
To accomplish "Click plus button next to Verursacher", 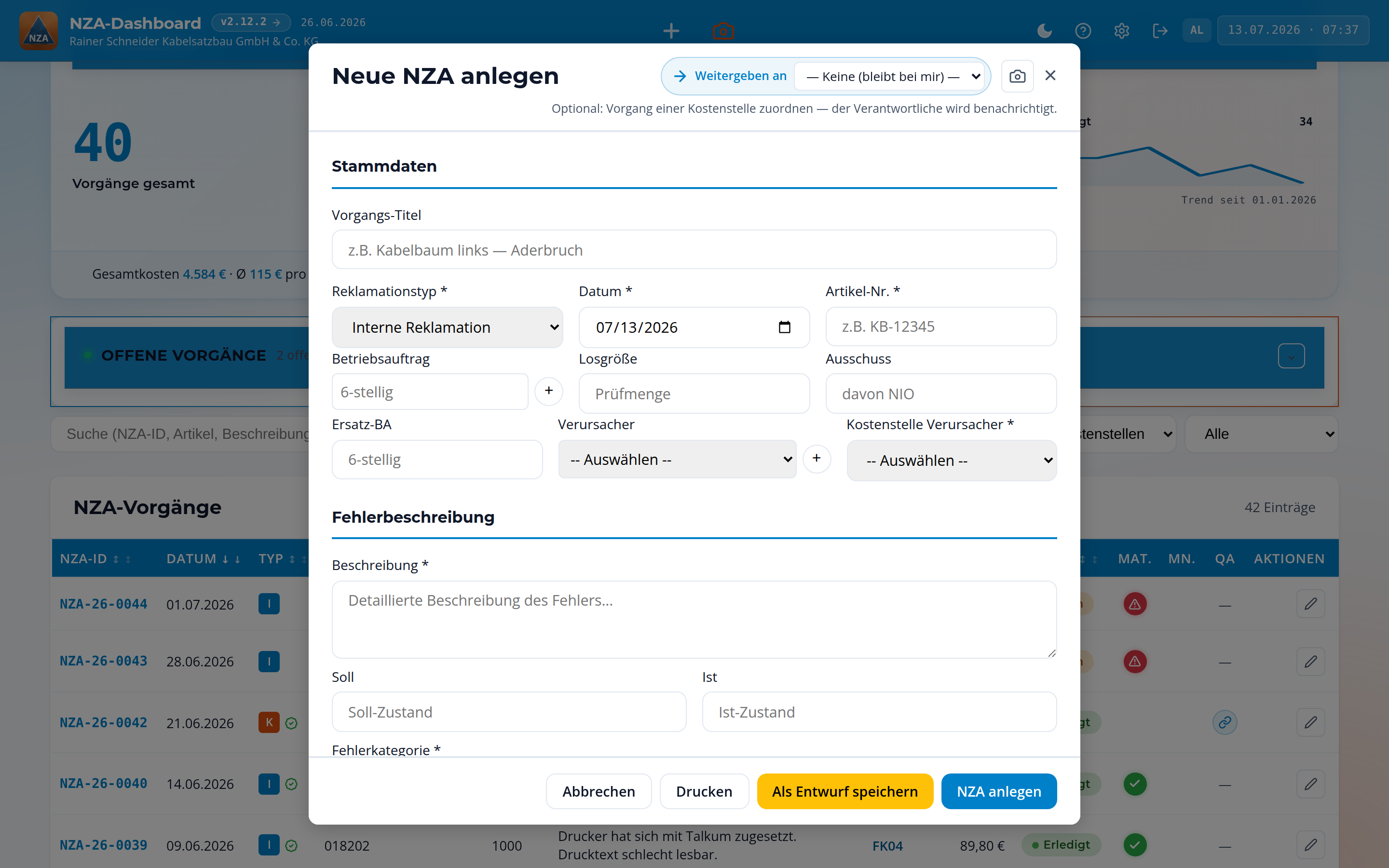I will pos(817,459).
